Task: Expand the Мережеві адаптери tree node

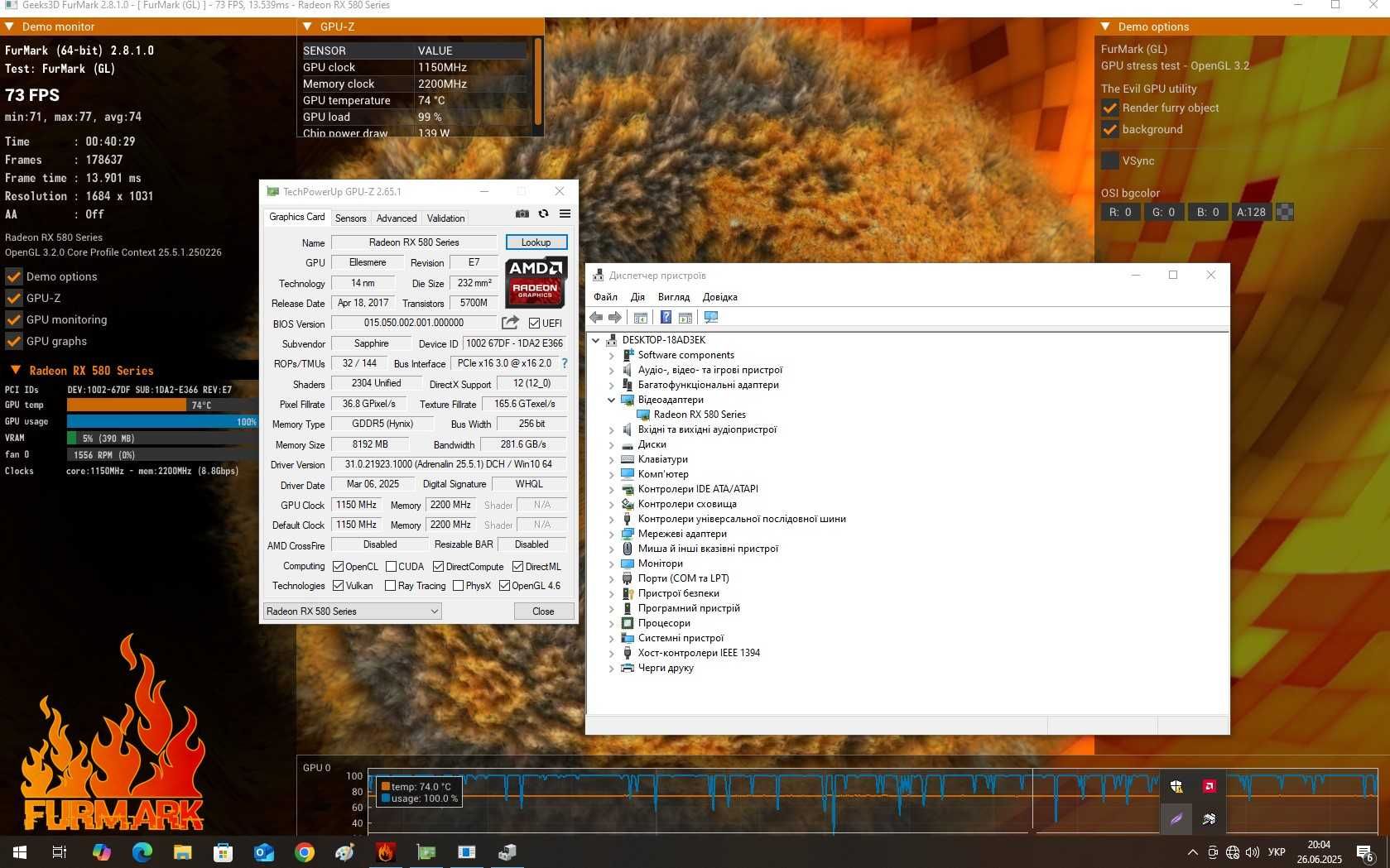Action: click(x=612, y=534)
